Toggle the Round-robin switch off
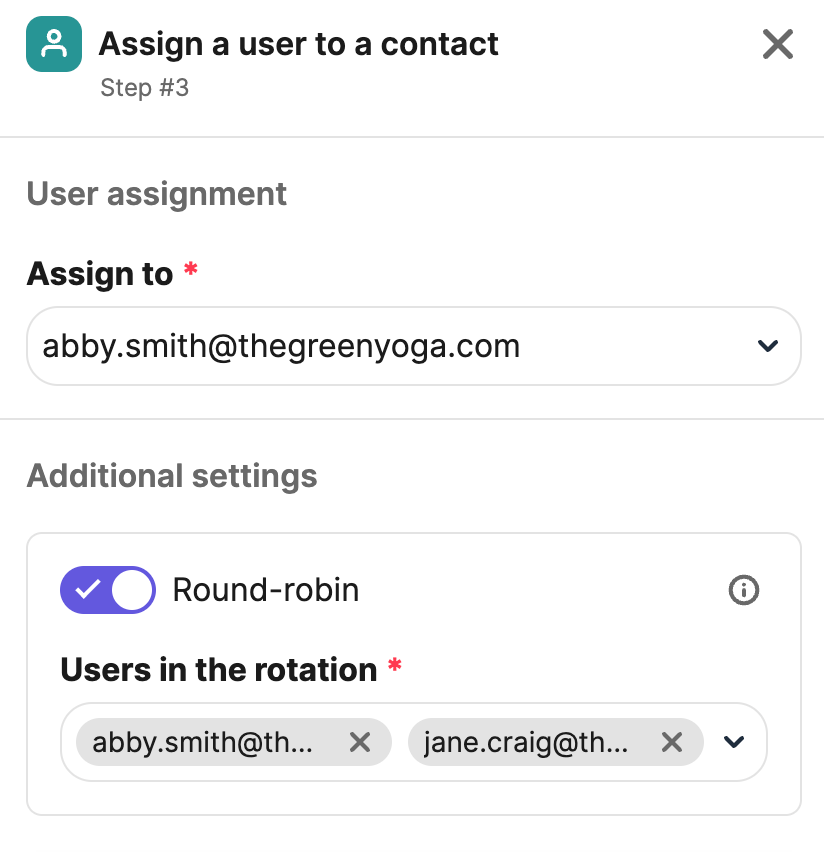Screen dimensions: 824x852 [x=108, y=590]
